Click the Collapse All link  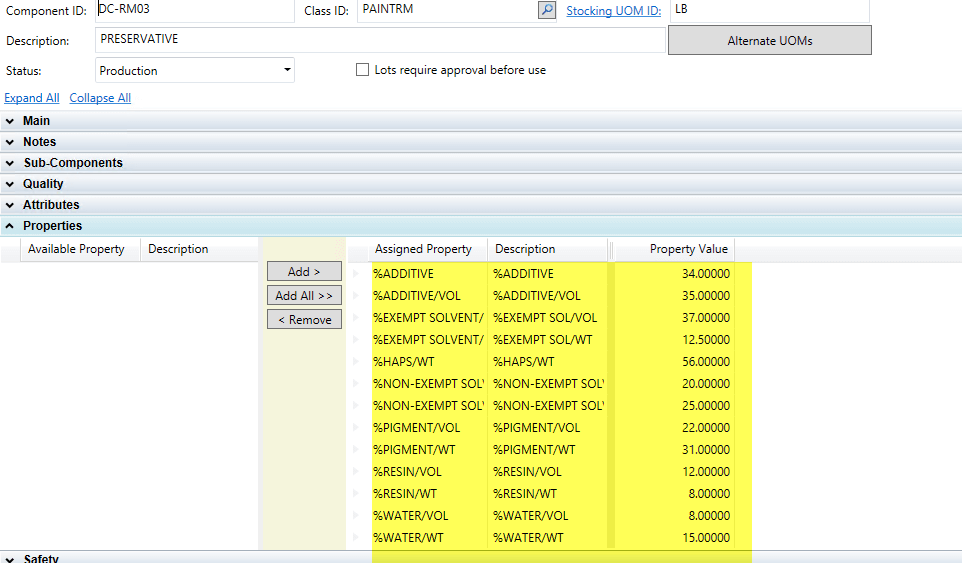click(x=100, y=98)
